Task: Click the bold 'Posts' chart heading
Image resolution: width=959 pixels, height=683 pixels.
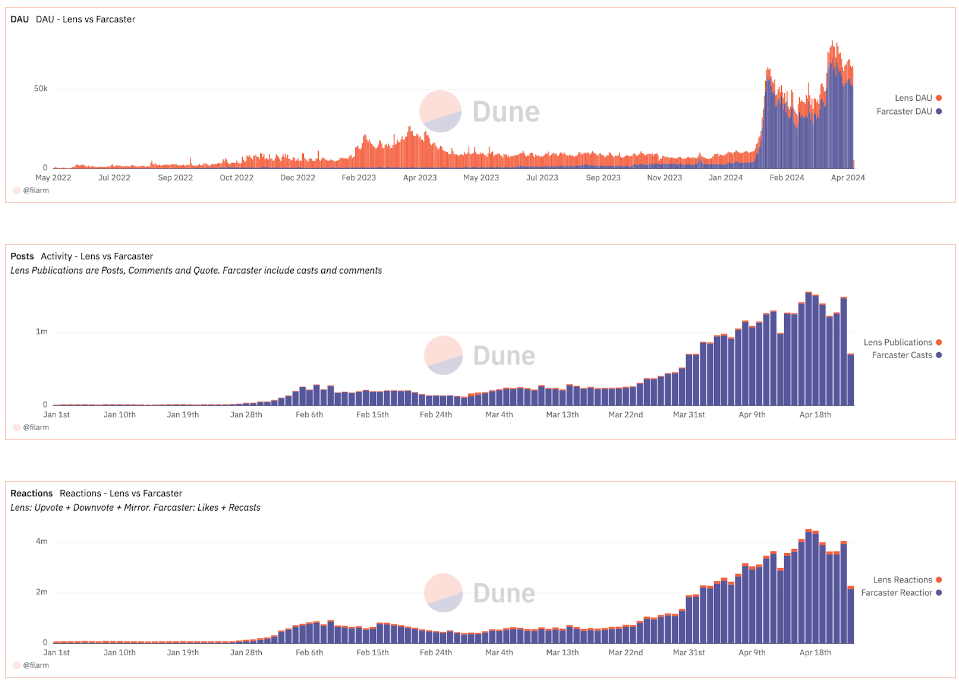Action: (22, 256)
